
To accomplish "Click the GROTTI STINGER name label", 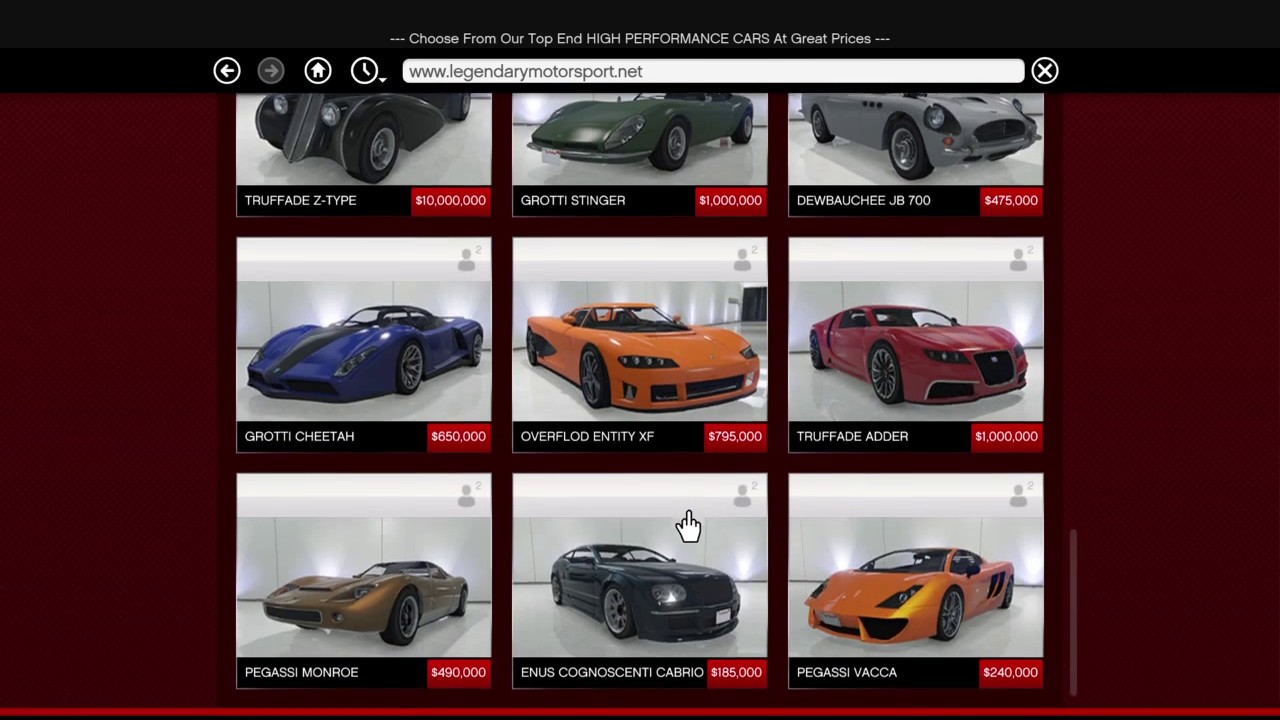I will point(573,200).
